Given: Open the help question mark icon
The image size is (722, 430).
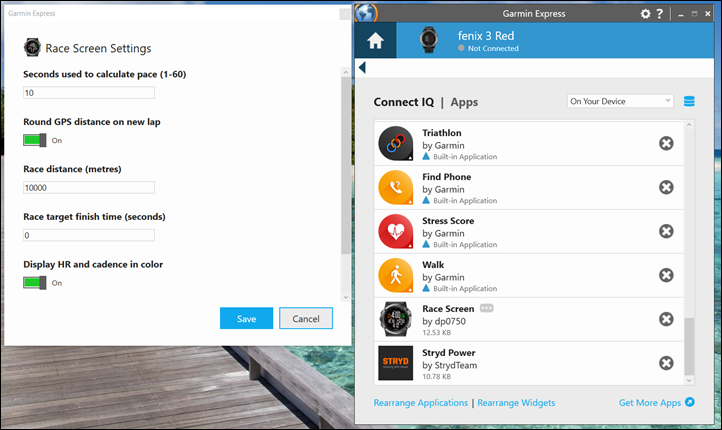Looking at the screenshot, I should [659, 13].
